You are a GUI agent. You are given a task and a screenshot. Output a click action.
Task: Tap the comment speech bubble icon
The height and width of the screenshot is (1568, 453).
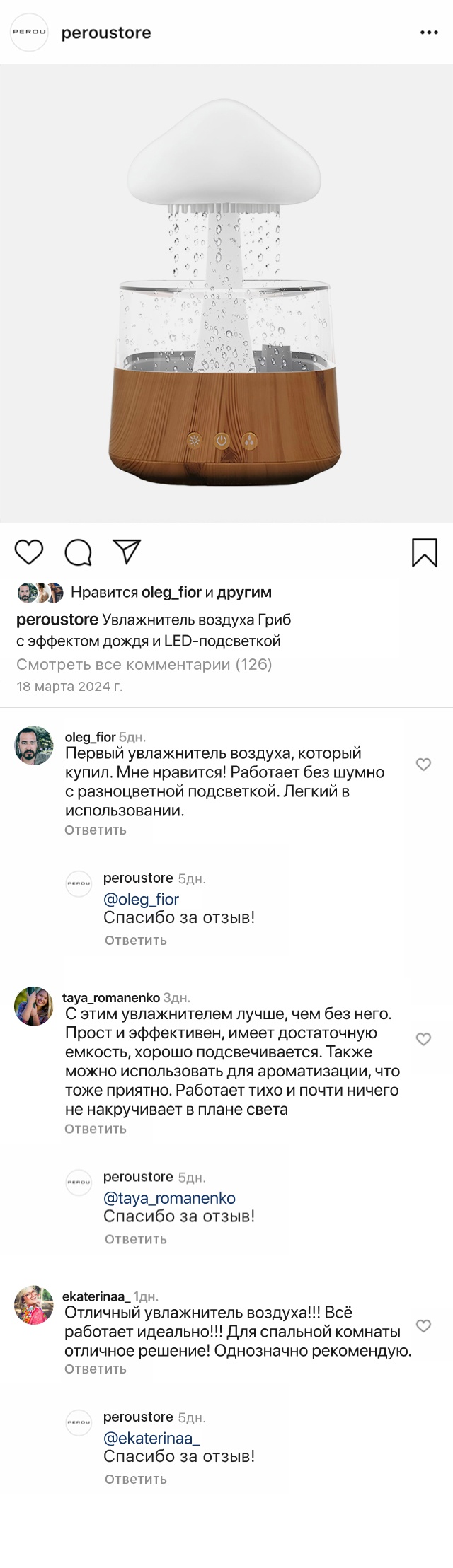[x=78, y=552]
